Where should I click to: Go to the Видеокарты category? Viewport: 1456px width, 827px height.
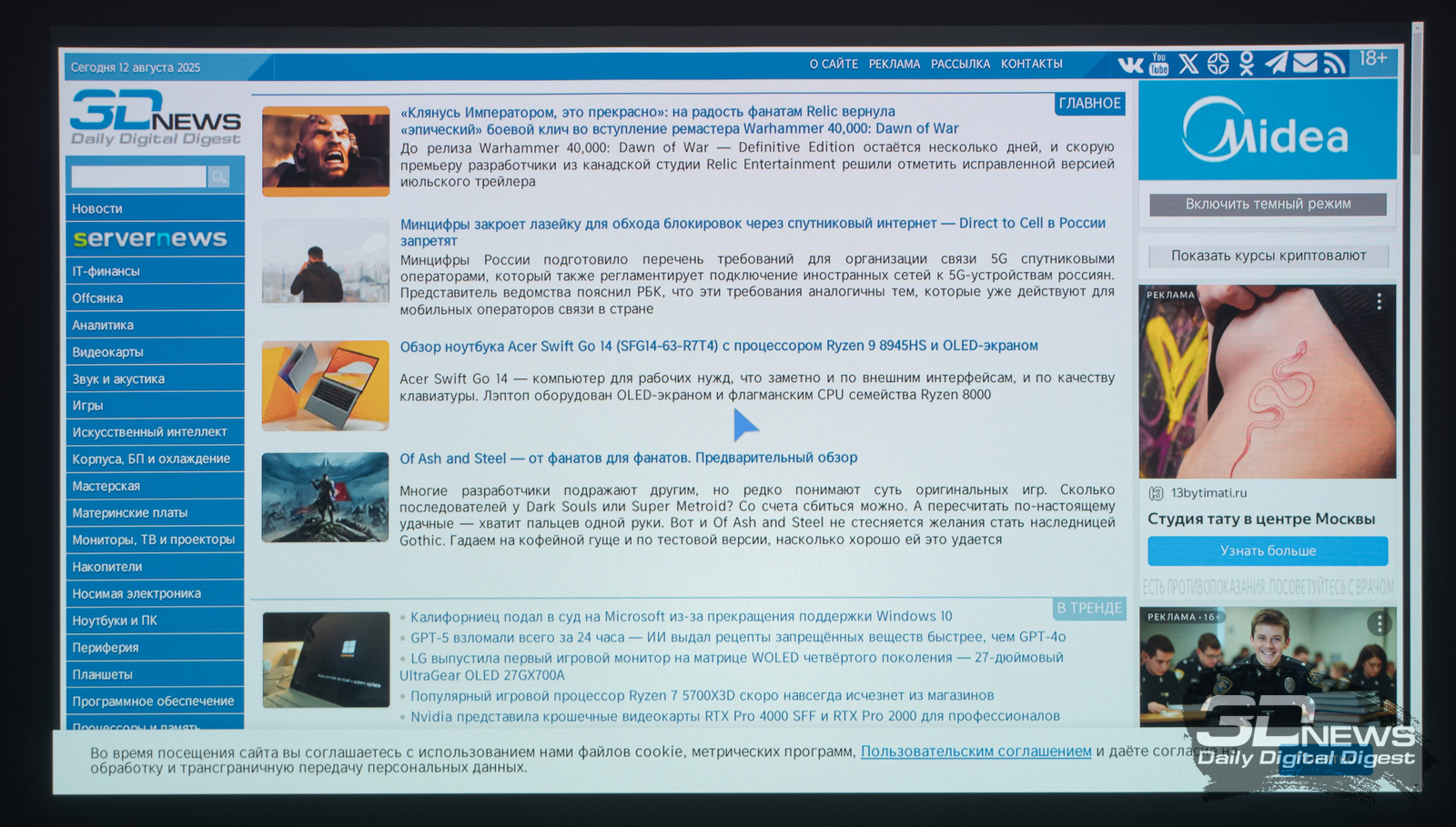click(155, 352)
